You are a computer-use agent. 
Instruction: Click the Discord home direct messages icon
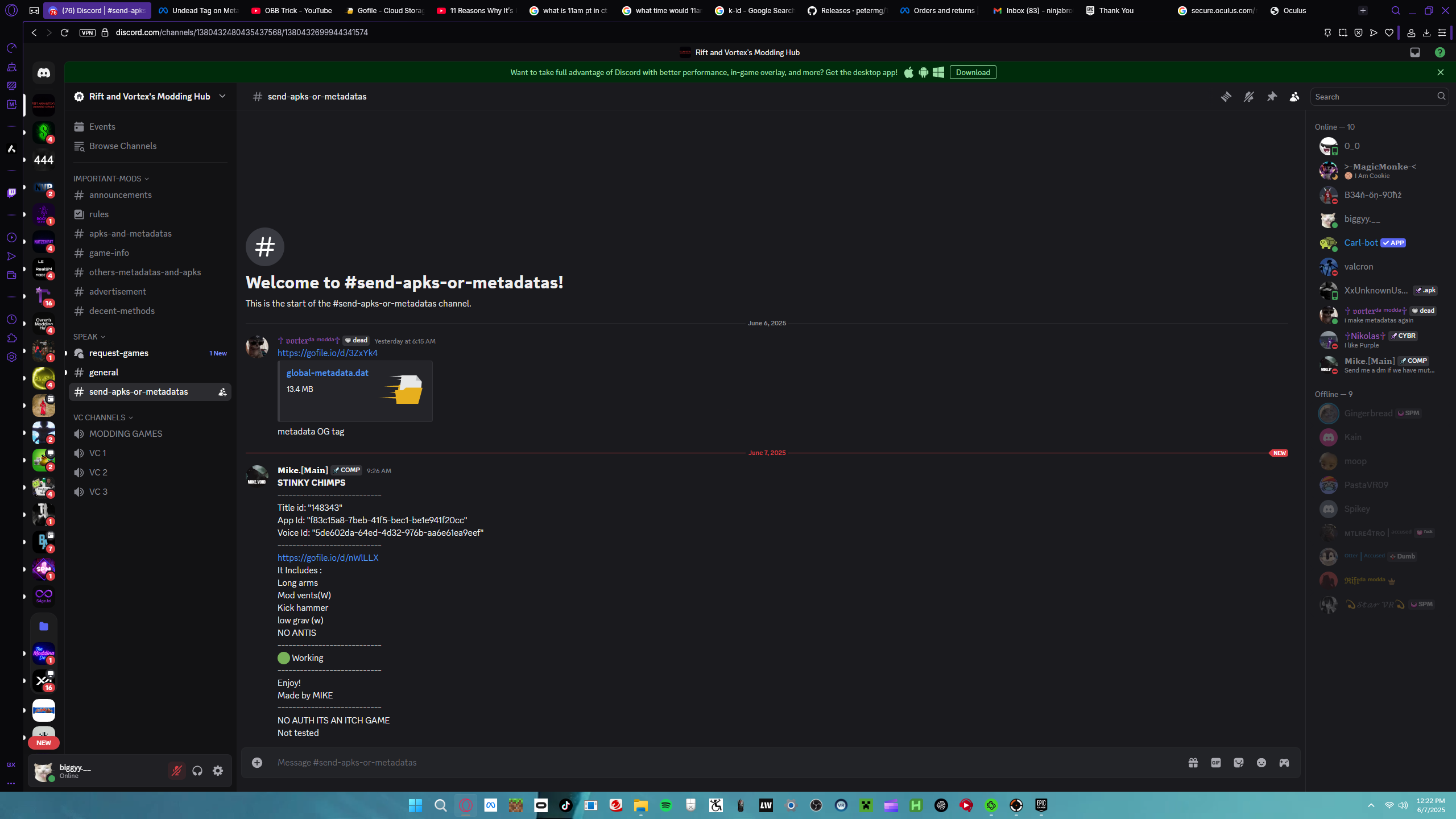coord(44,73)
